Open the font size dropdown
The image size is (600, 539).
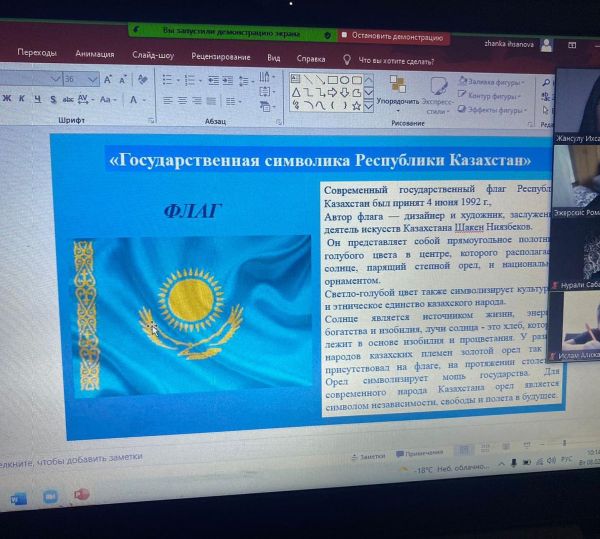point(93,79)
